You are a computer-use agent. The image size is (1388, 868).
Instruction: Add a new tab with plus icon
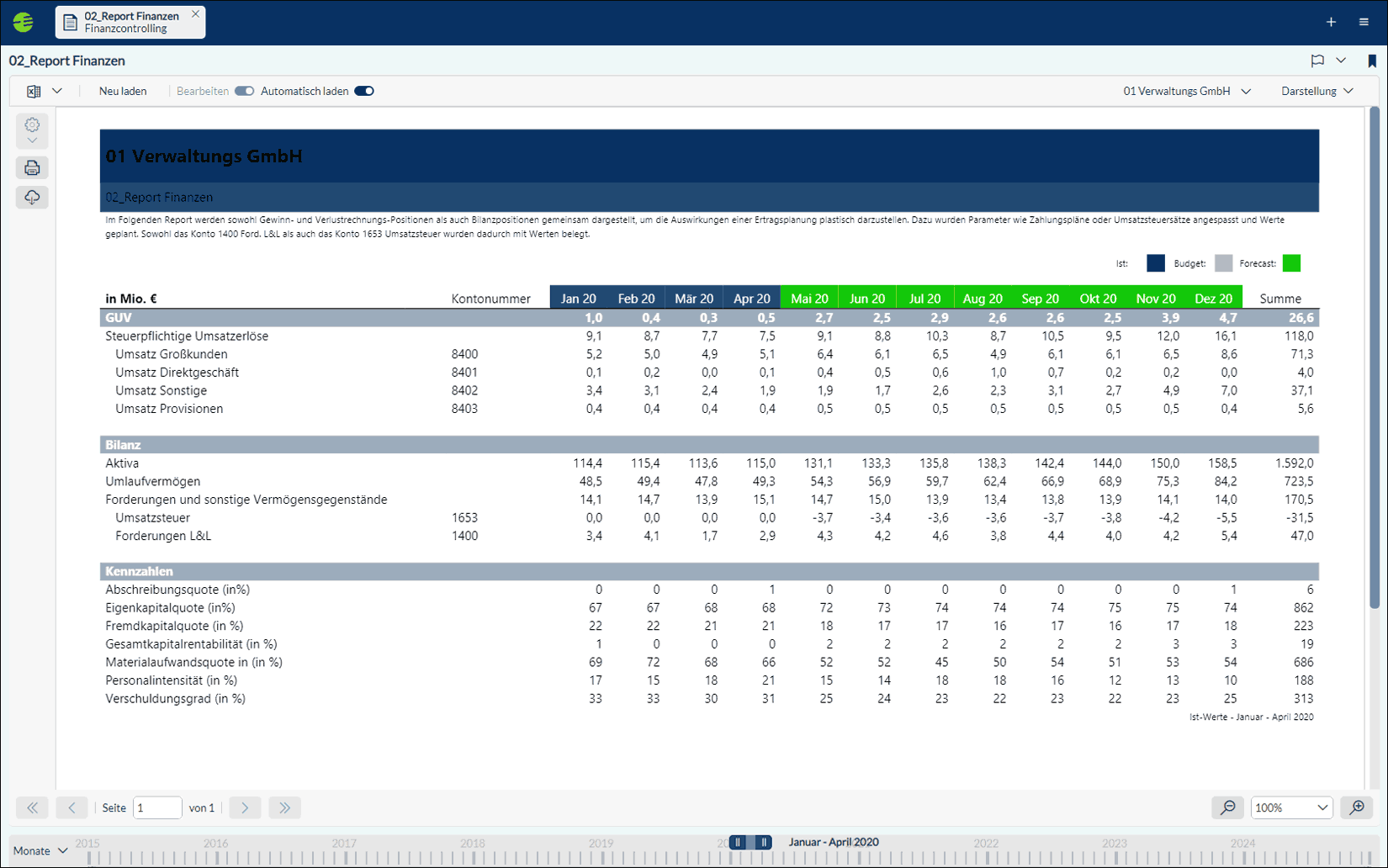pos(1331,22)
